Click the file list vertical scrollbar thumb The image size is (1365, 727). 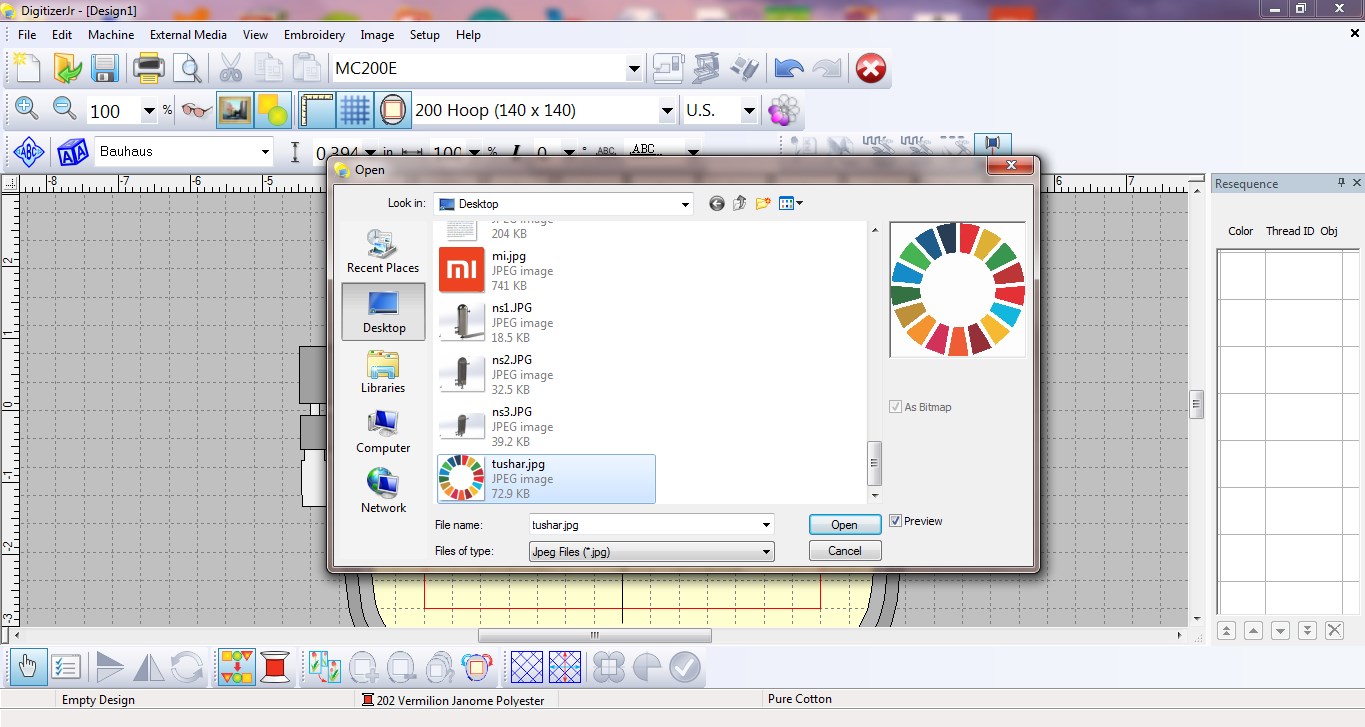(x=874, y=463)
